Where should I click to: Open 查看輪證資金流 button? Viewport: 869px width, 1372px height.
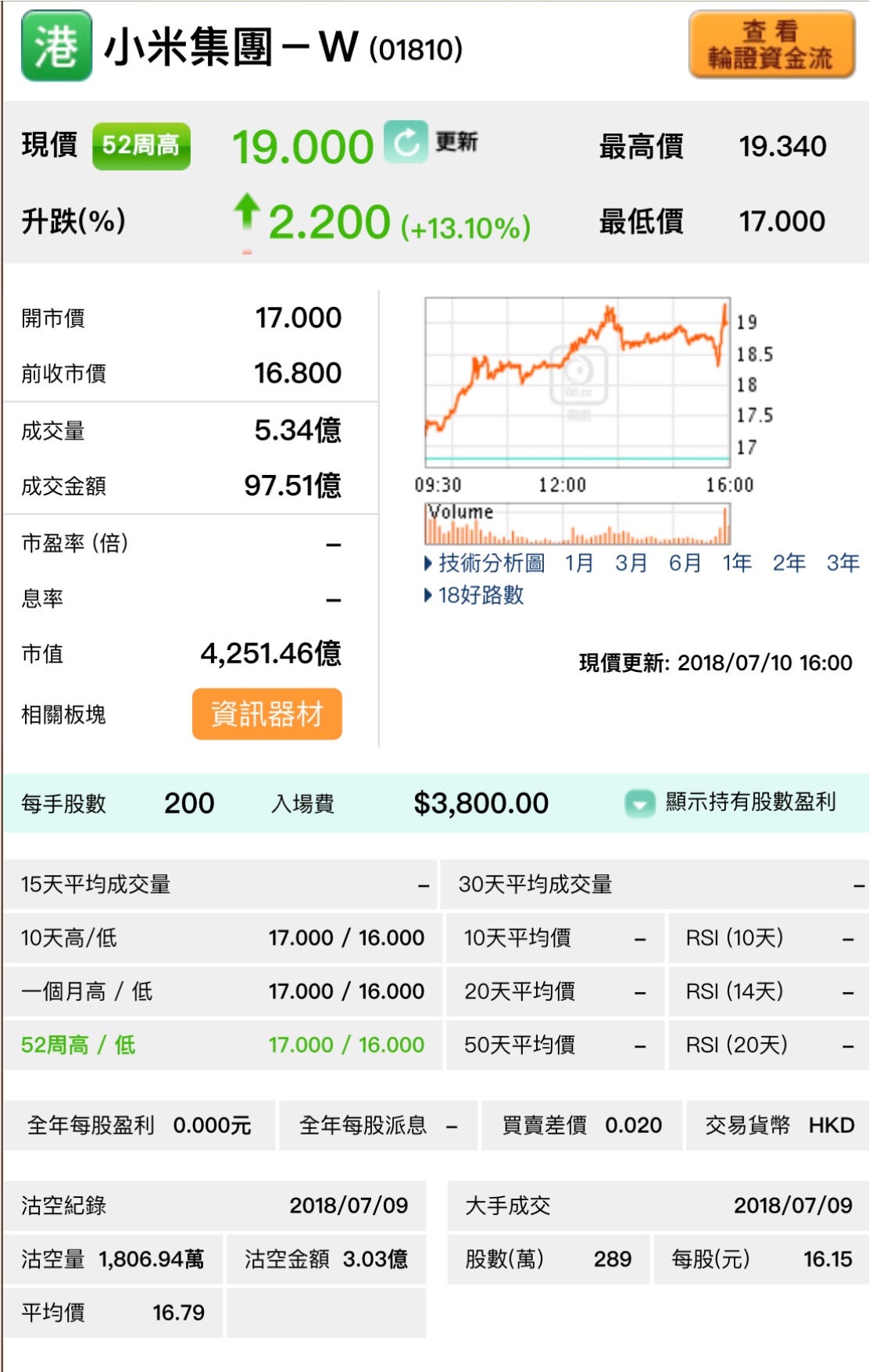pyautogui.click(x=771, y=45)
